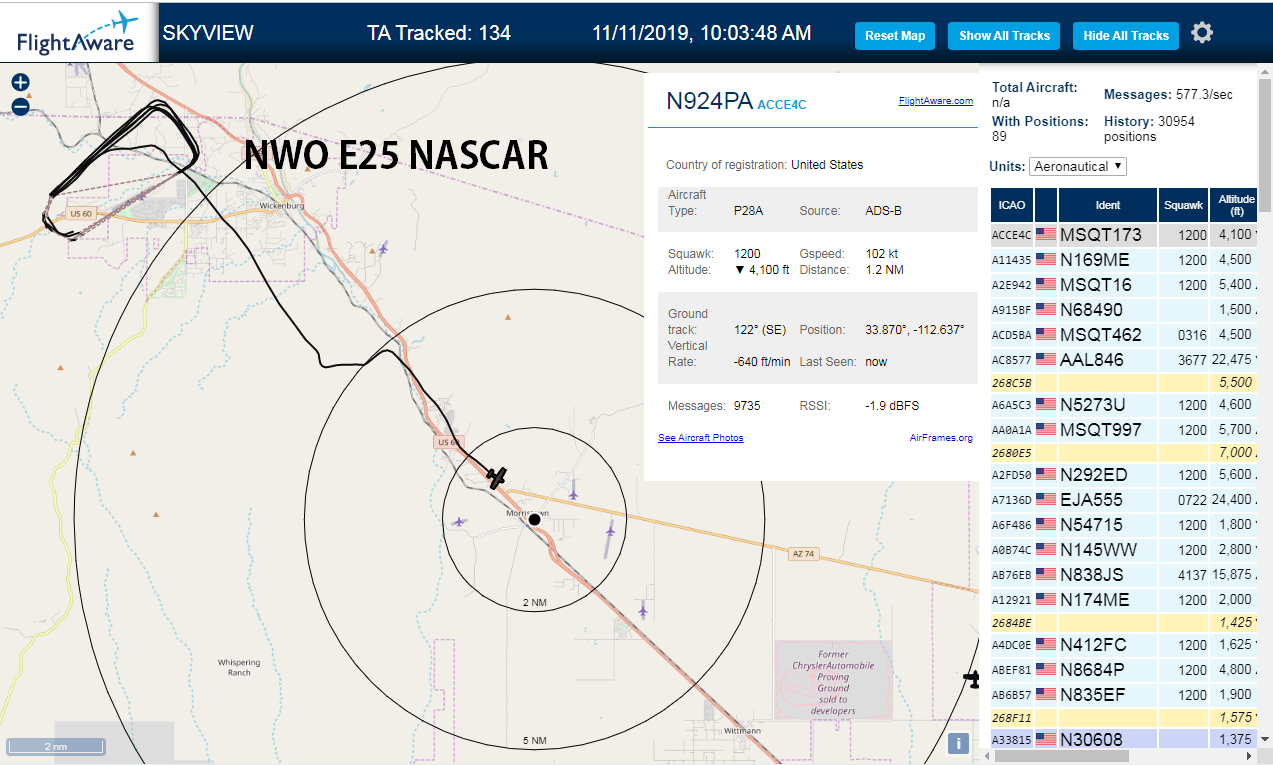Select the MSQT173 aircraft row
Screen dimensions: 1273x765
(1123, 235)
